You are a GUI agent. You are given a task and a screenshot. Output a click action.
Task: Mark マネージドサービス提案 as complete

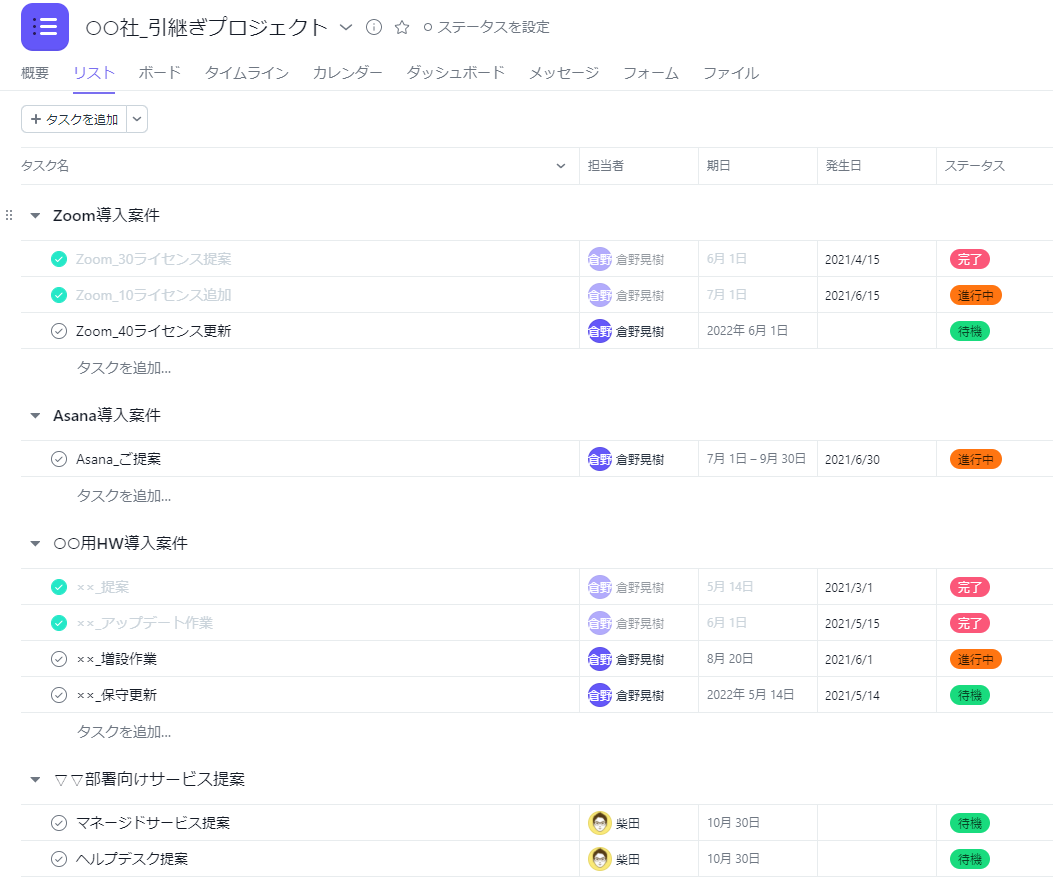point(59,824)
